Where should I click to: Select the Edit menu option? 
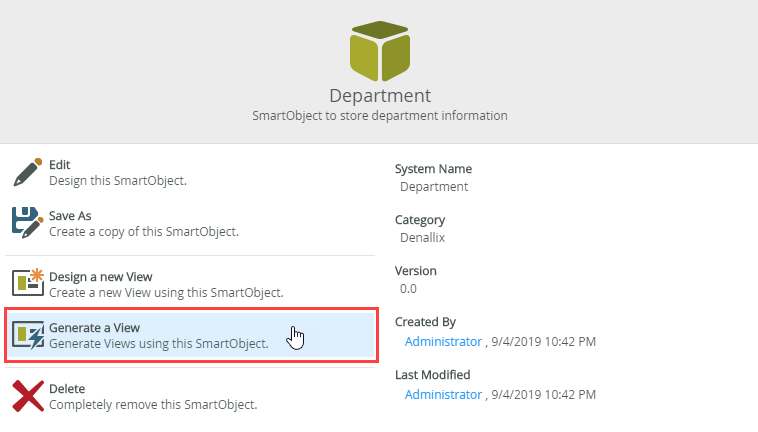59,165
